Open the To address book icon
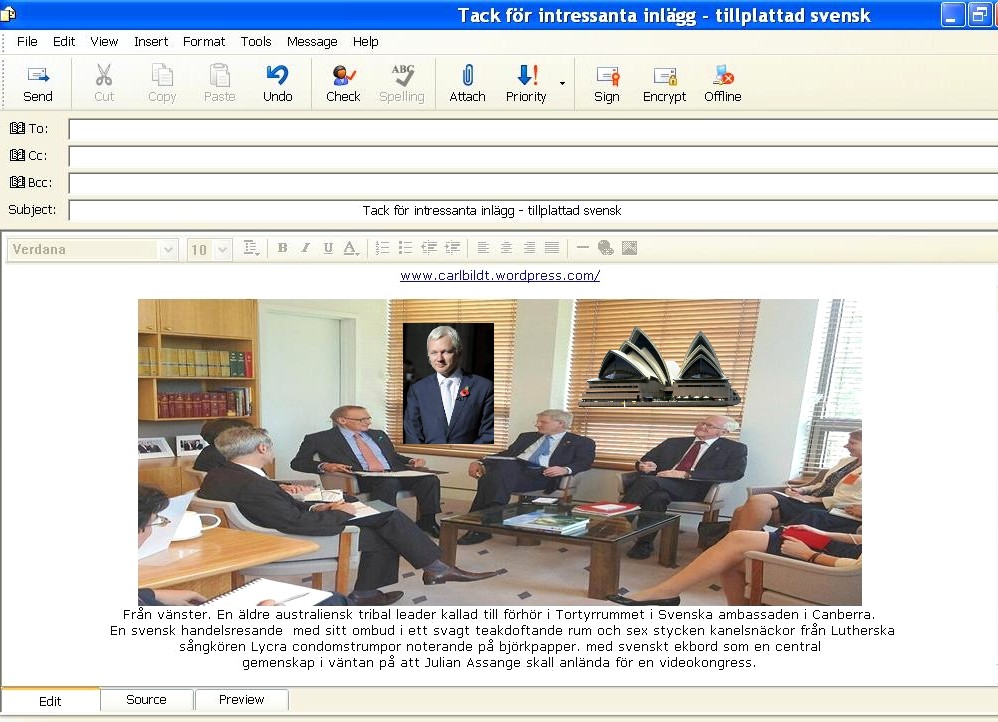Viewport: 998px width, 722px height. 17,129
